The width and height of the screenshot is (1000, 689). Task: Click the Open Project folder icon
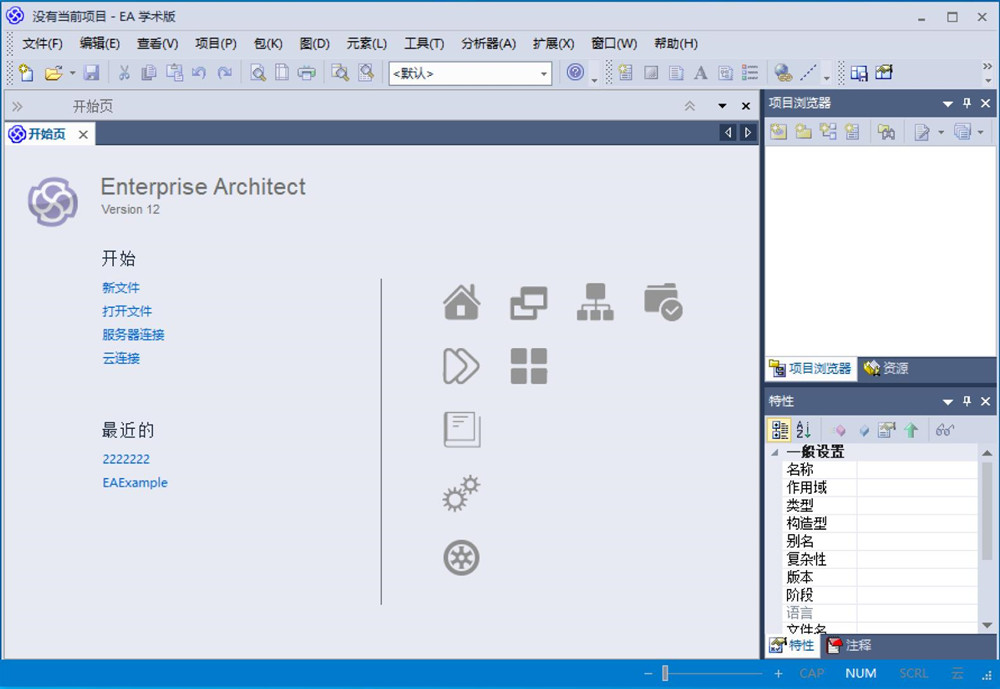click(54, 73)
